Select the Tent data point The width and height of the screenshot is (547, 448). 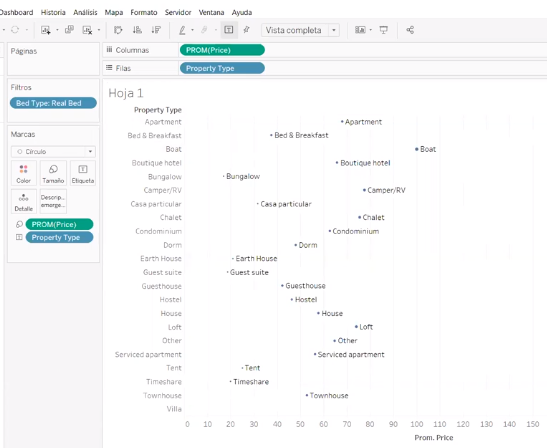click(242, 368)
